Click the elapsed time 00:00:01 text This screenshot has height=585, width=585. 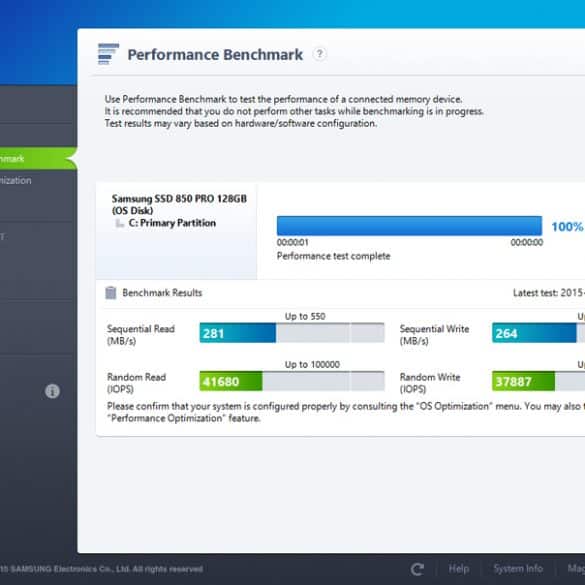292,243
